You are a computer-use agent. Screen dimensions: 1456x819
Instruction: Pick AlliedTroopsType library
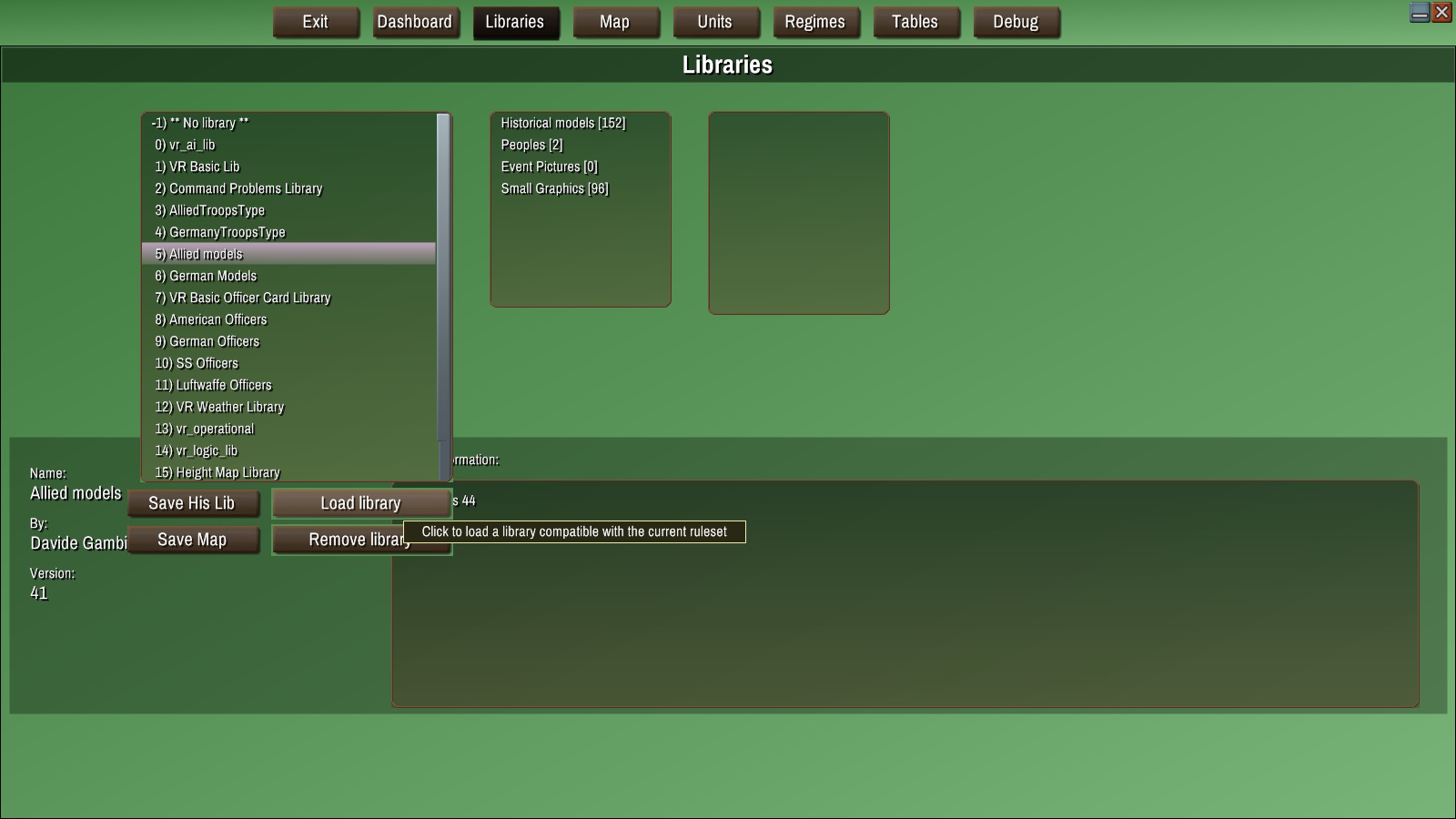(289, 210)
